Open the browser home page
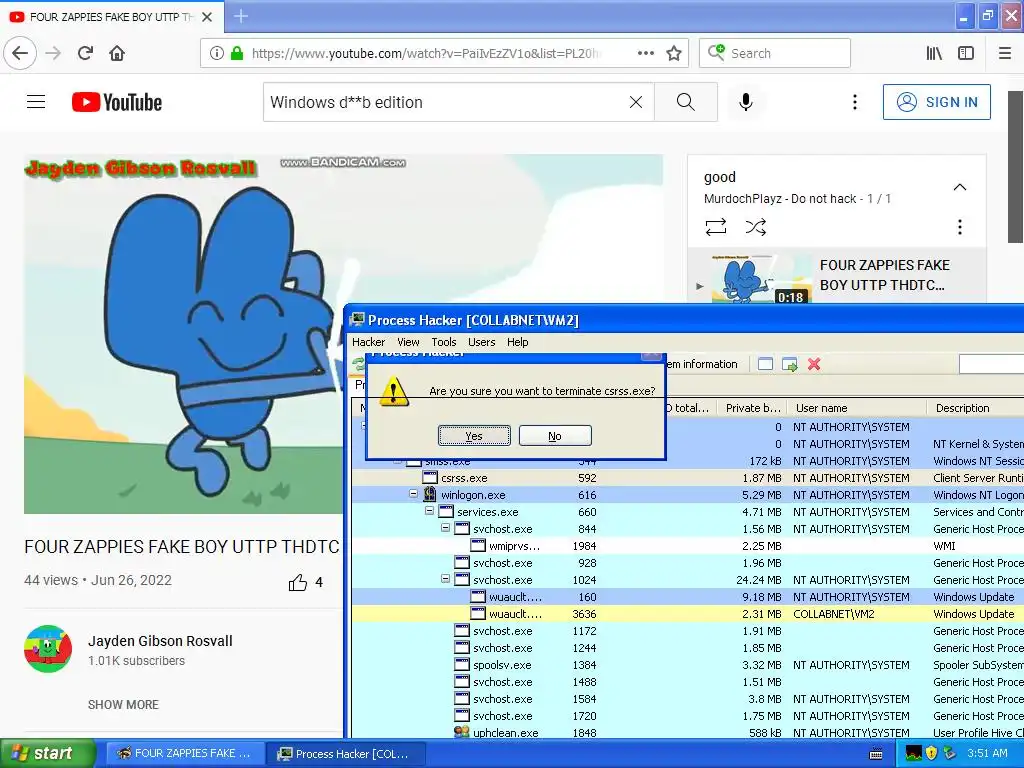The image size is (1024, 768). tap(117, 53)
